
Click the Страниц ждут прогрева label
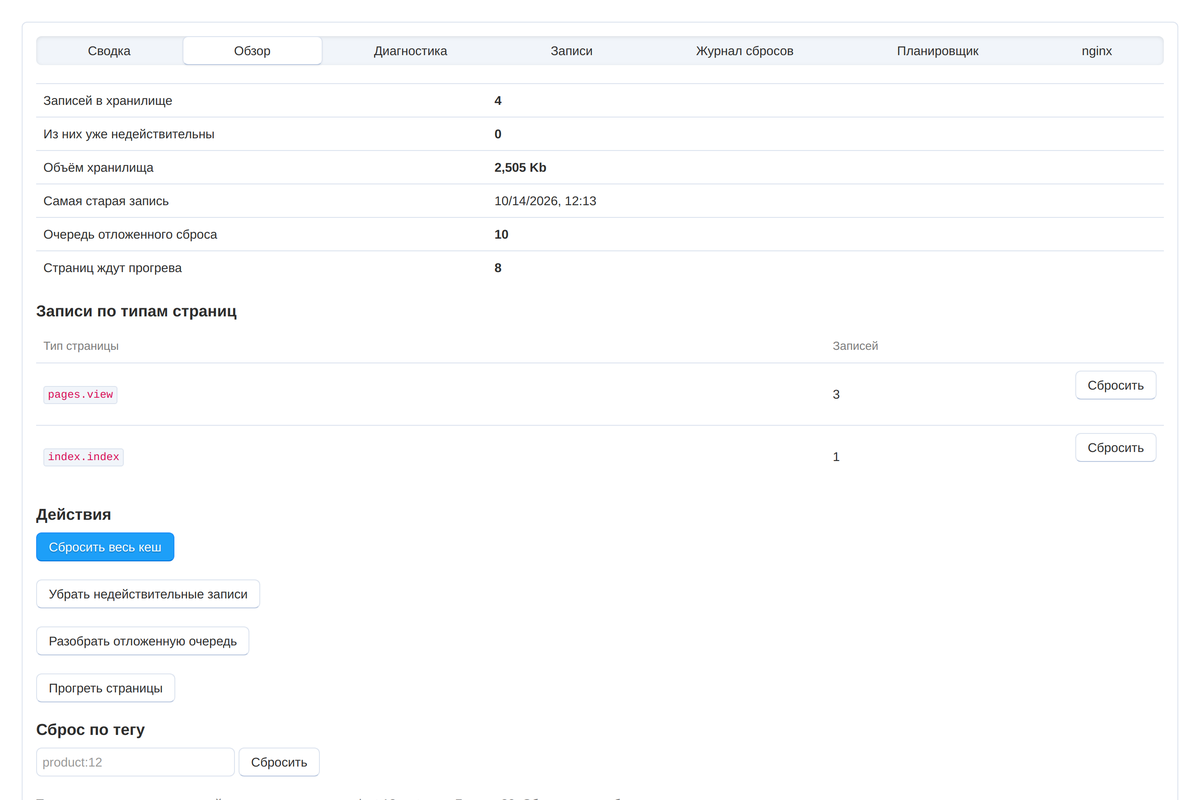[113, 268]
